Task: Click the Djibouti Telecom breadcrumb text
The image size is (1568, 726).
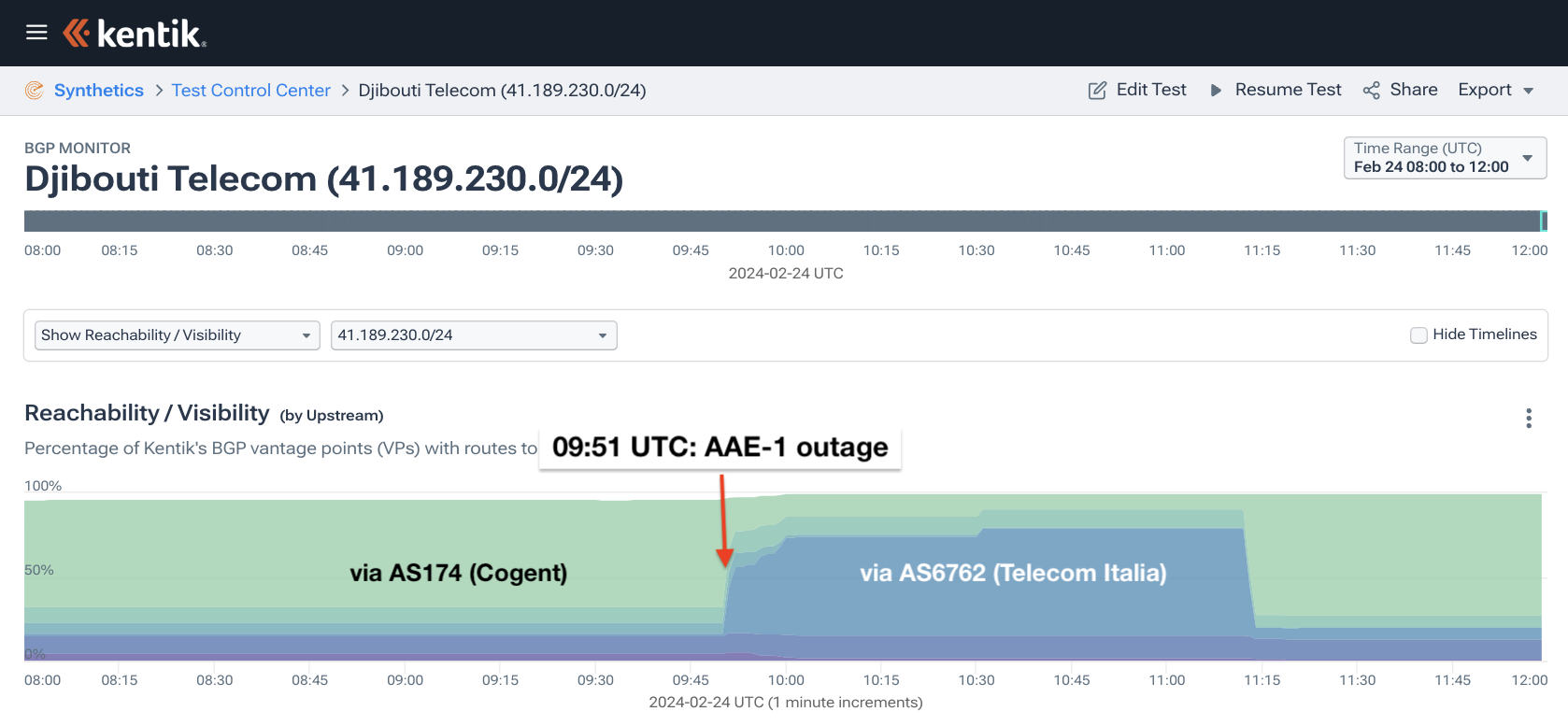Action: tap(502, 91)
